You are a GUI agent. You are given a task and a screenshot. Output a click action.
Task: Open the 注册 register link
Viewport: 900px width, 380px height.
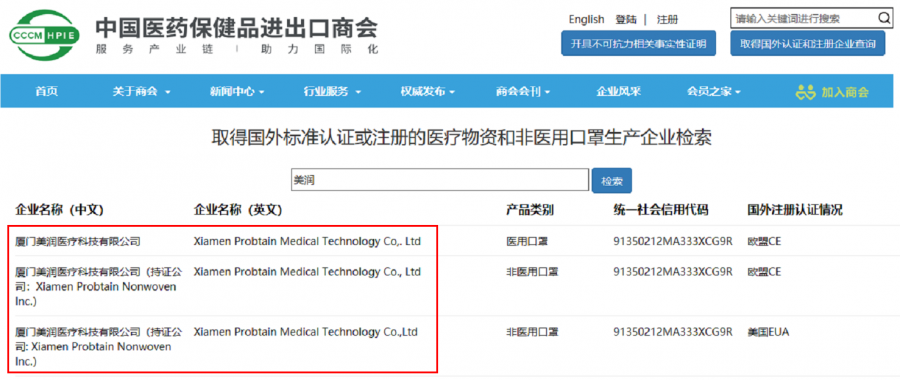[668, 20]
